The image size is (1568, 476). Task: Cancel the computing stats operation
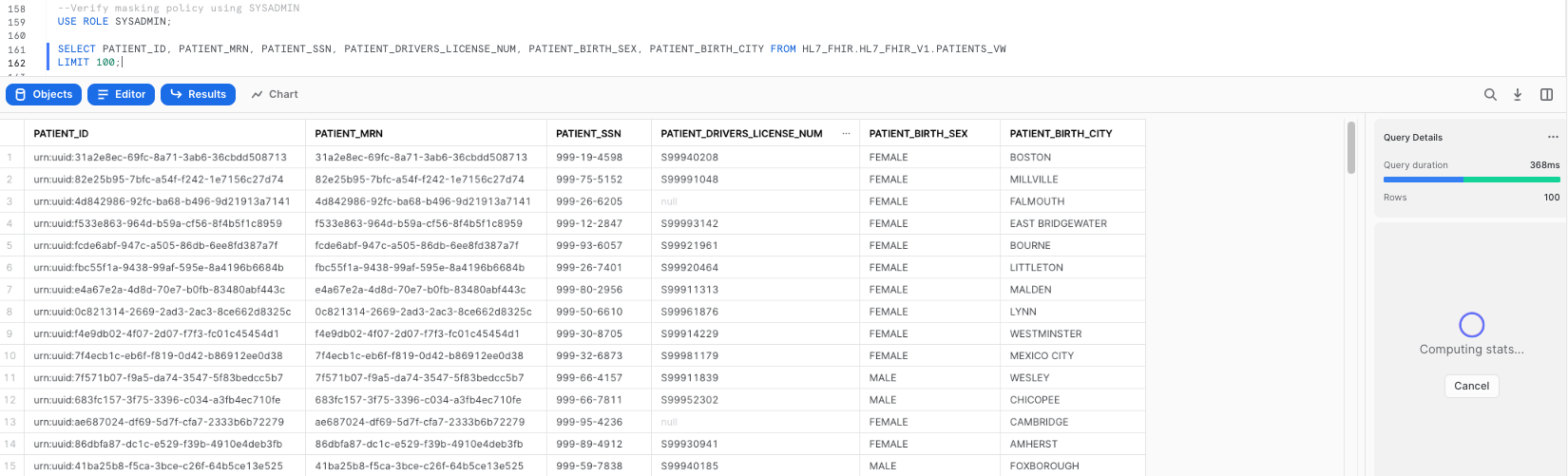1471,386
